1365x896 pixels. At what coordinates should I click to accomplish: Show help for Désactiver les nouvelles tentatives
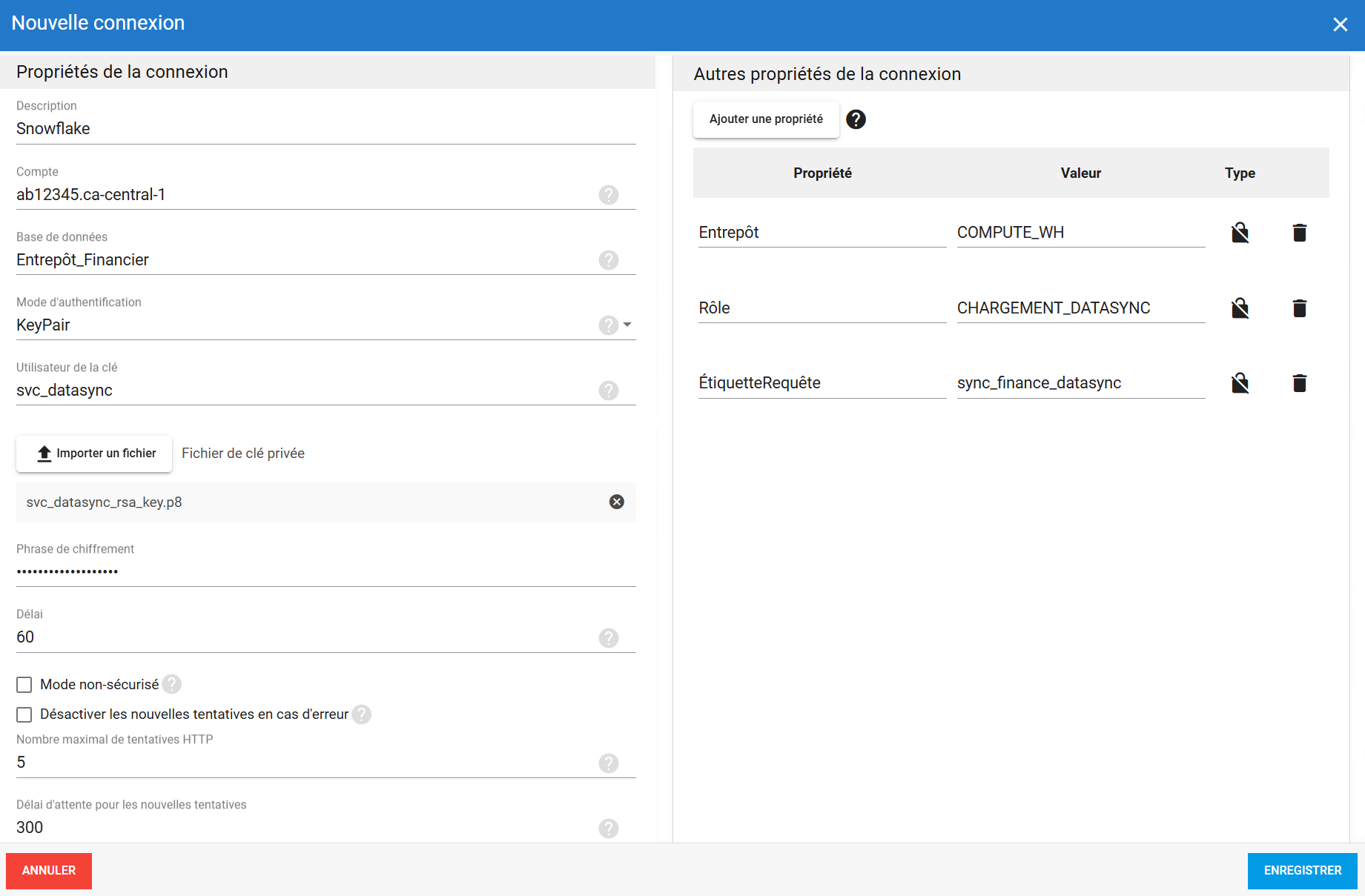[362, 714]
